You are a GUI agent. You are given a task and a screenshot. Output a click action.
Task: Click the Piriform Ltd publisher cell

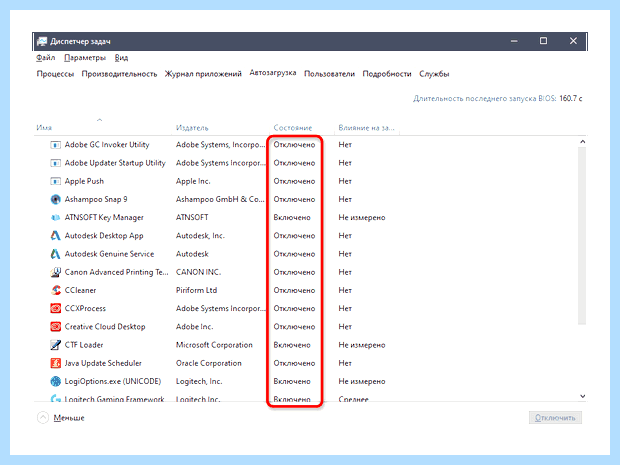(197, 290)
